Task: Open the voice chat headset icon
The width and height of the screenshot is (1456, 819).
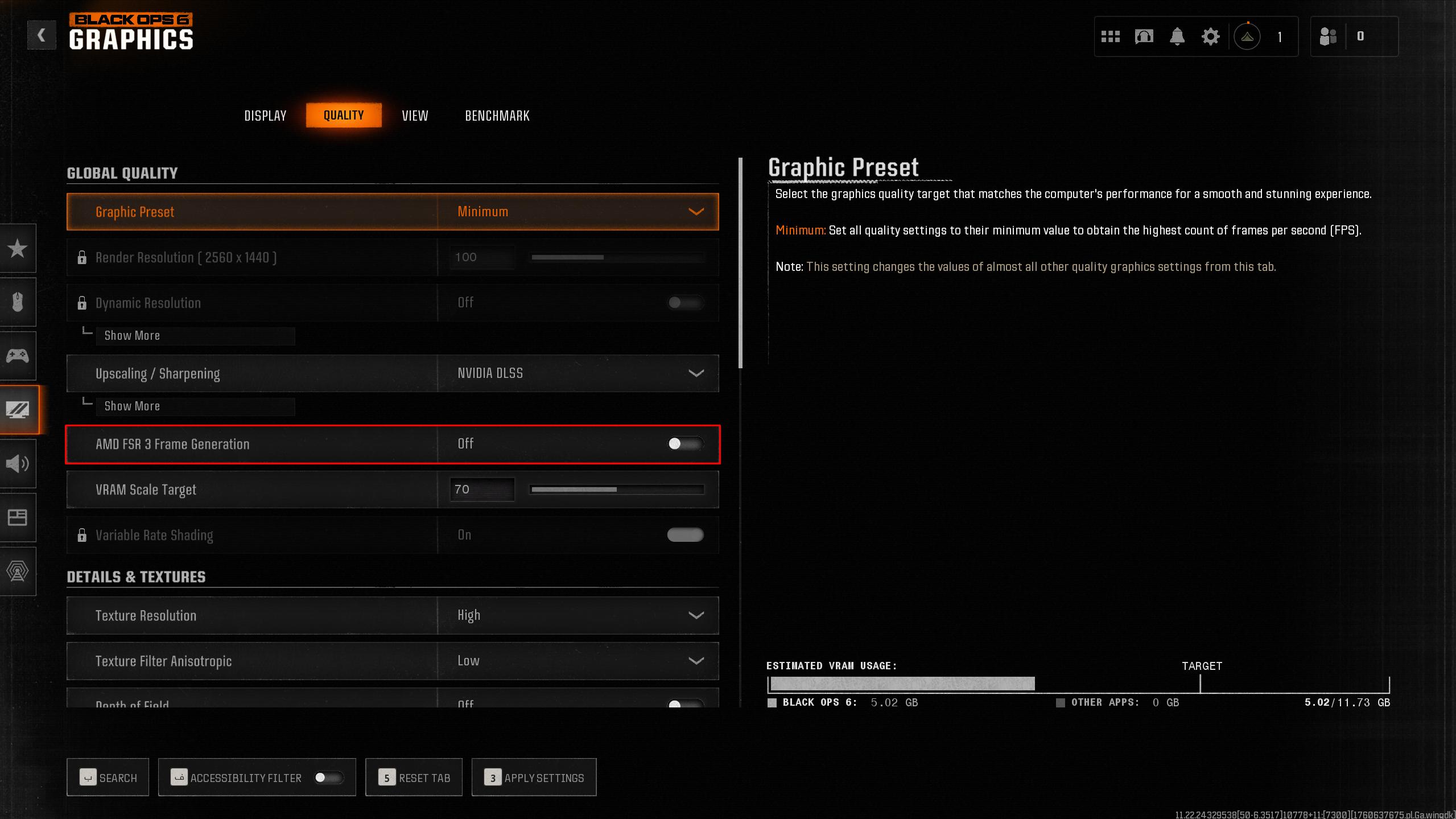Action: tap(1144, 36)
